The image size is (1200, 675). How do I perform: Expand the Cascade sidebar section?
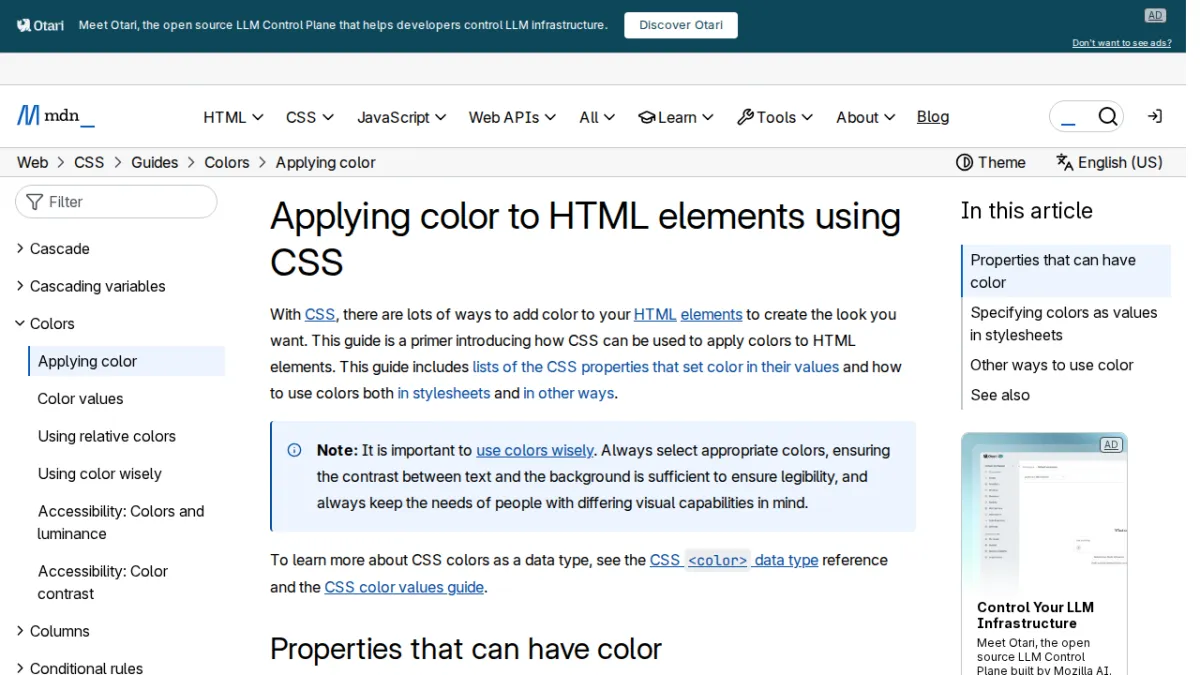click(x=54, y=249)
